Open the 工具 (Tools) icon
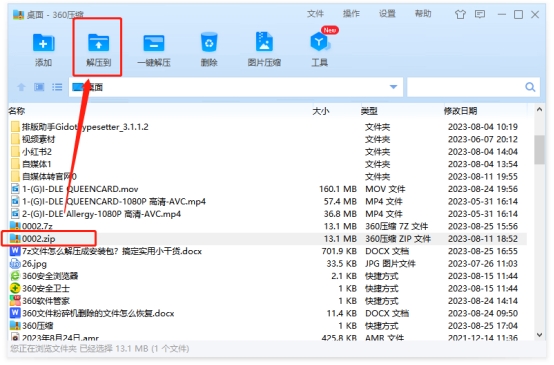 coord(320,42)
